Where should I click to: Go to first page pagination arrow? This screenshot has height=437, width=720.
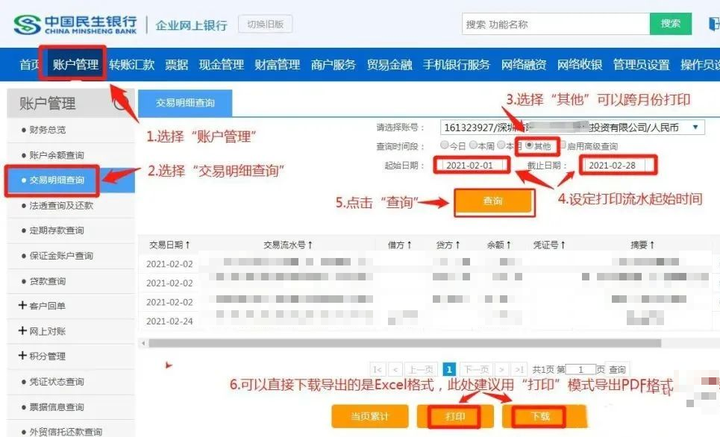click(377, 370)
